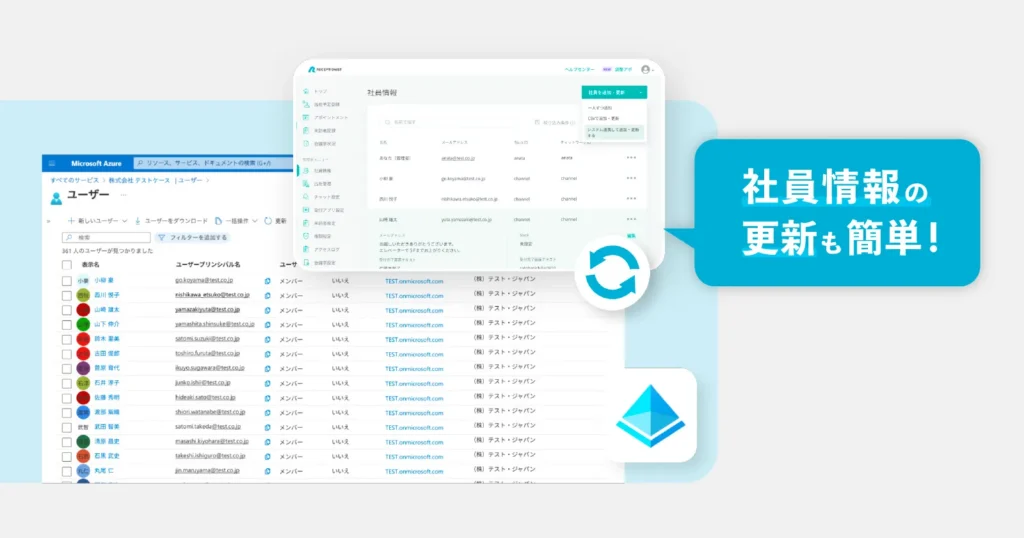This screenshot has height=538, width=1024.
Task: Click the 検索 user search field
Action: 106,238
